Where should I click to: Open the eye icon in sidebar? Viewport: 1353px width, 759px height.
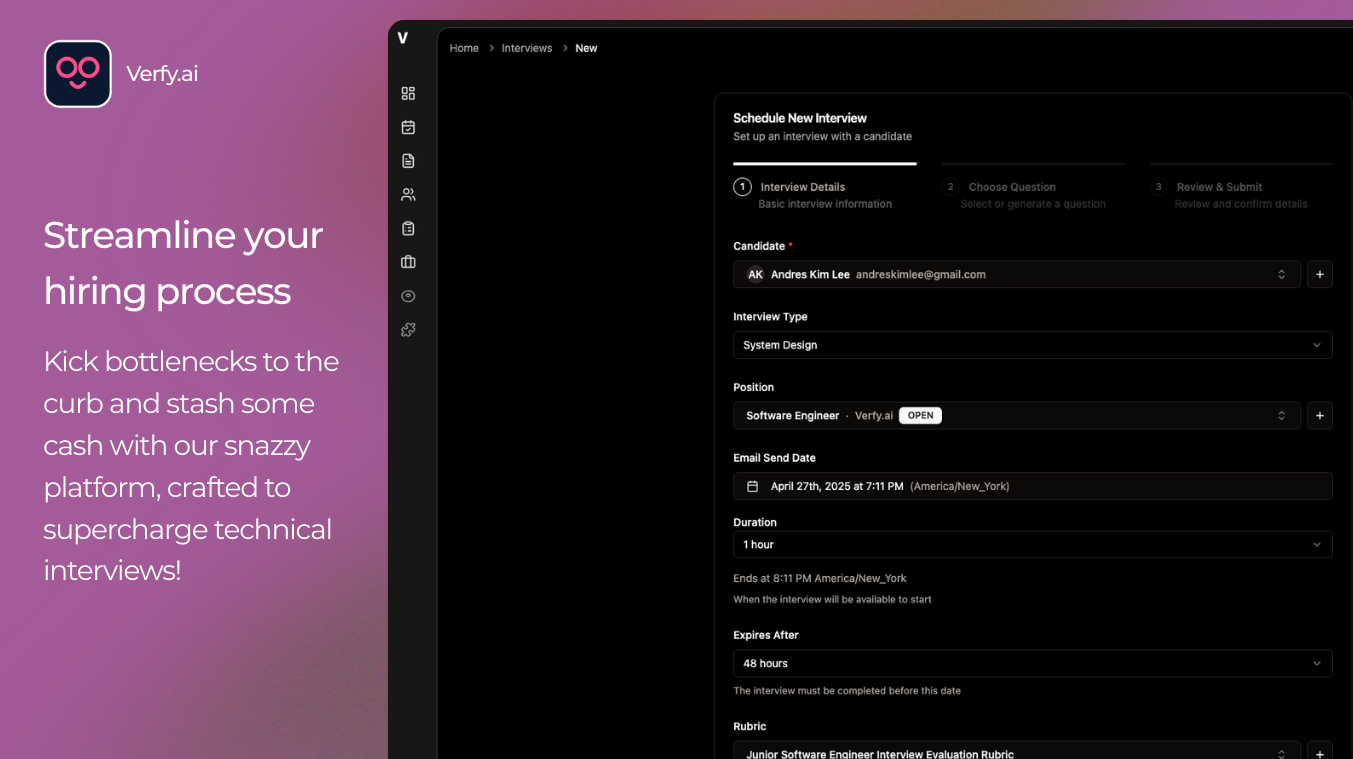click(408, 296)
